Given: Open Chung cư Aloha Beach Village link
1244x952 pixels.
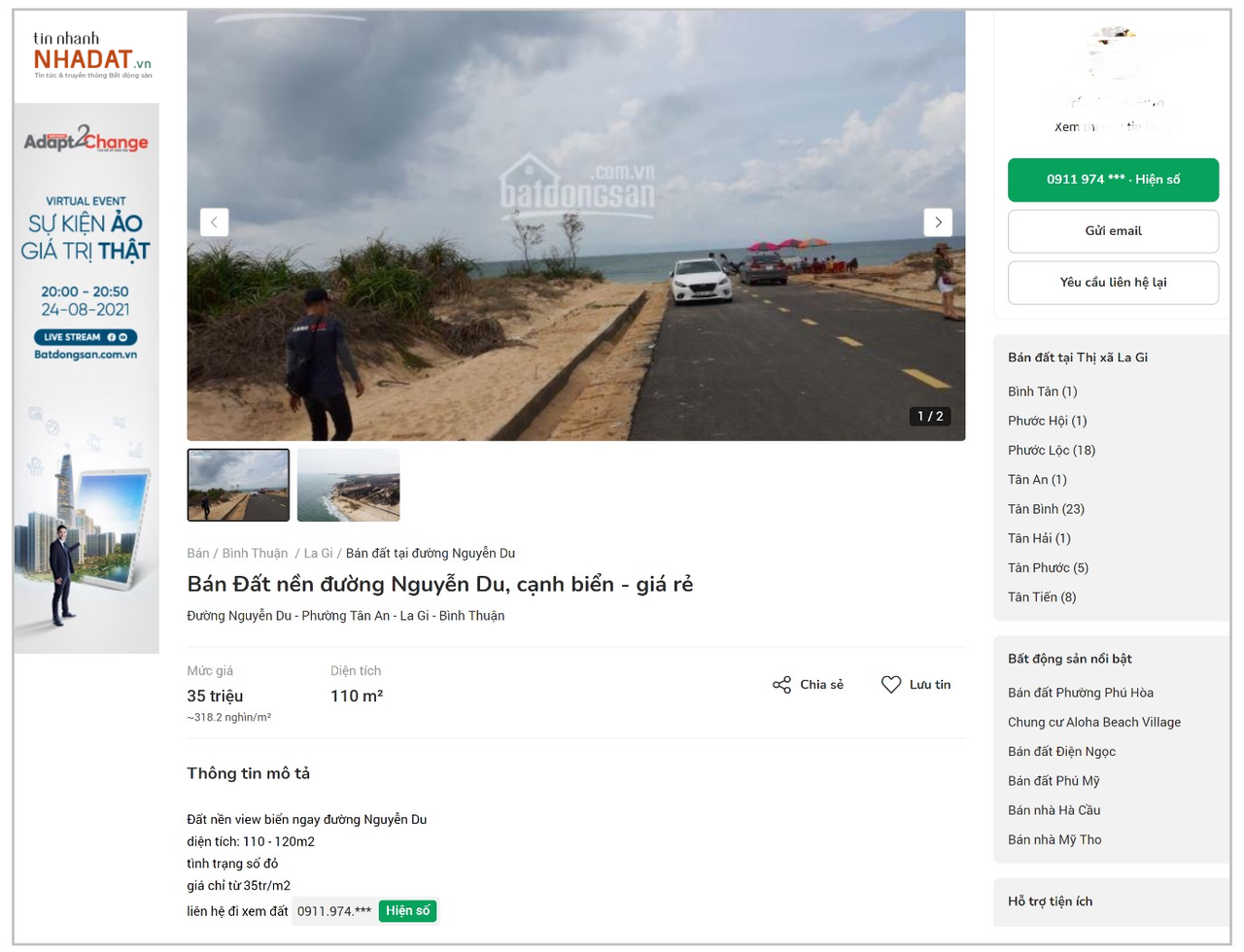Looking at the screenshot, I should coord(1094,723).
